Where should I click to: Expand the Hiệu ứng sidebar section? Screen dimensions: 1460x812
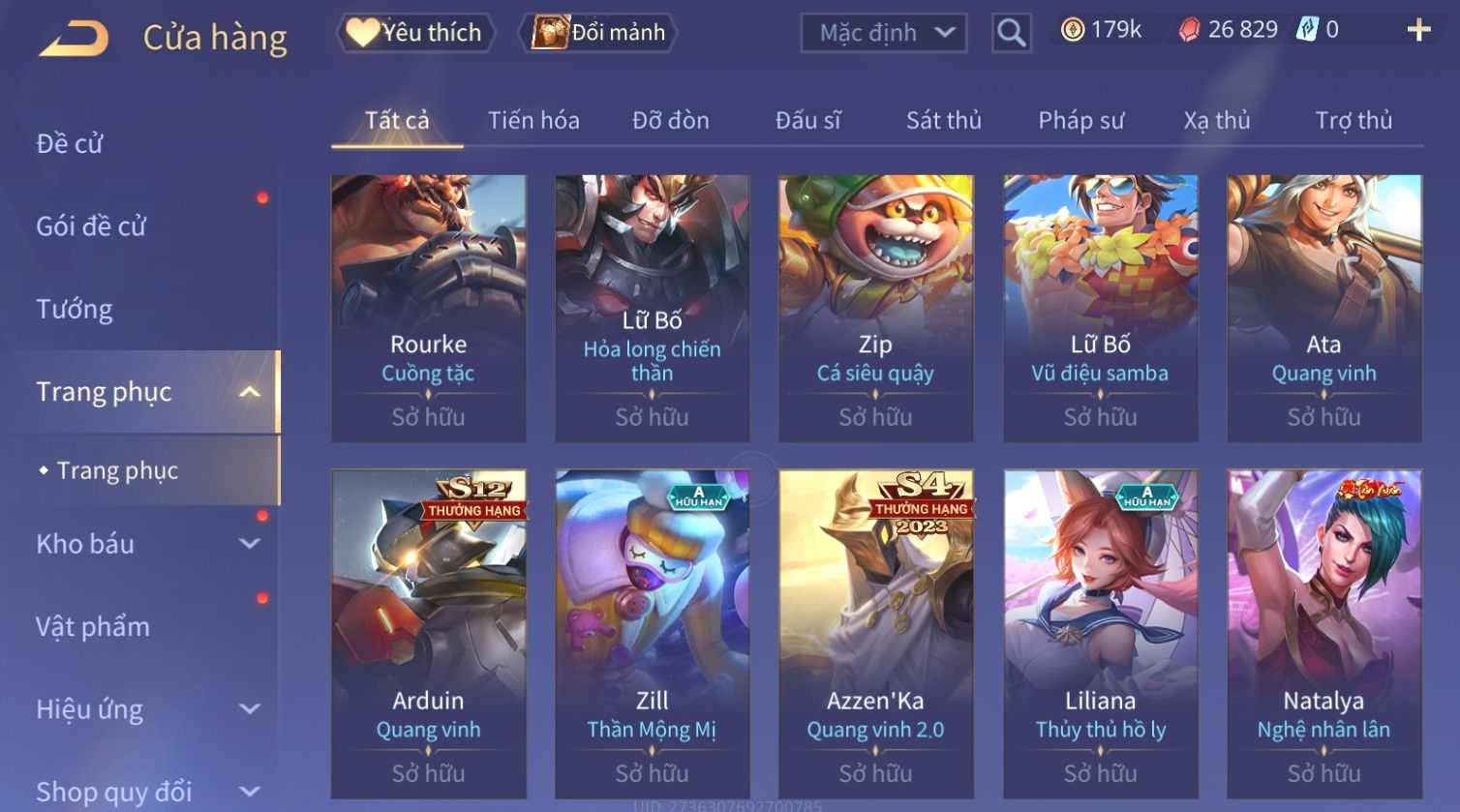point(249,709)
